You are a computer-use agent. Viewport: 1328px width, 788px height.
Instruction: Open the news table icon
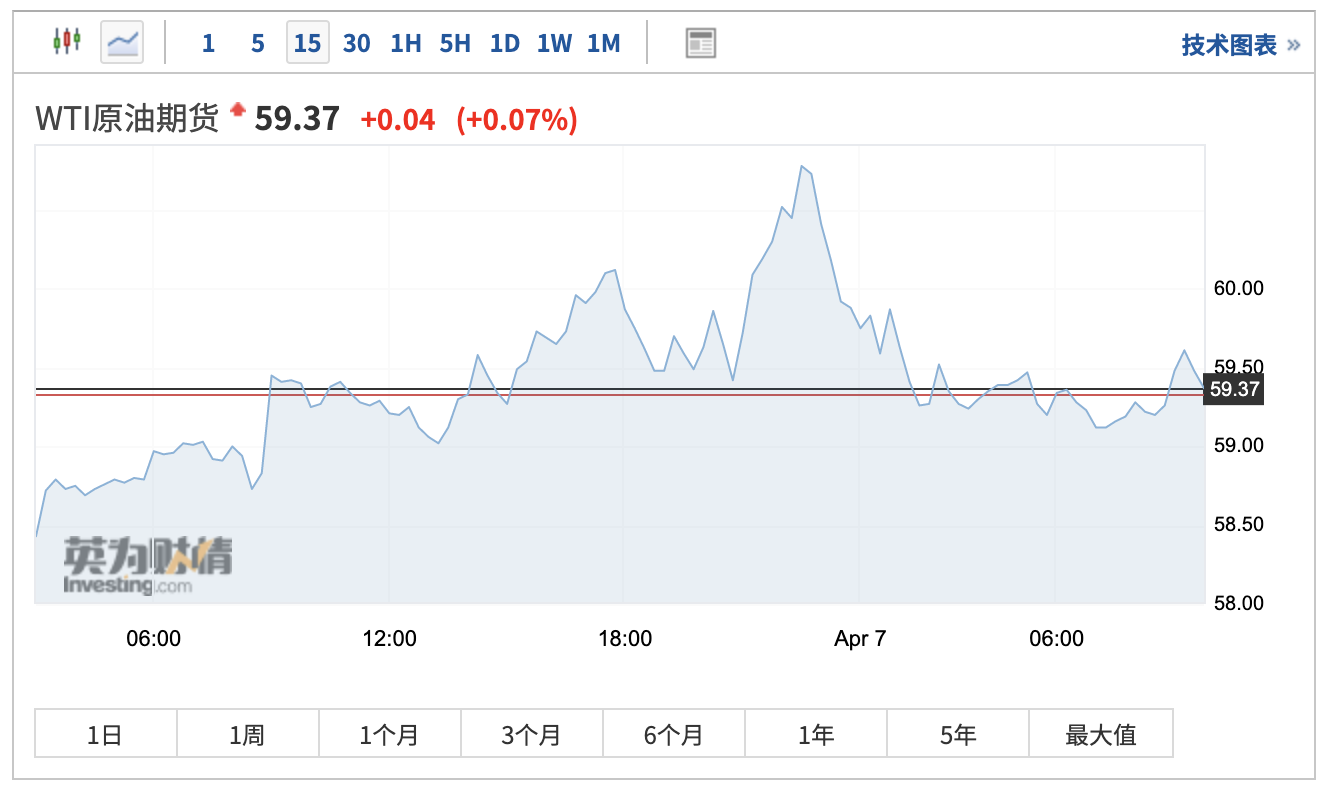click(x=700, y=43)
